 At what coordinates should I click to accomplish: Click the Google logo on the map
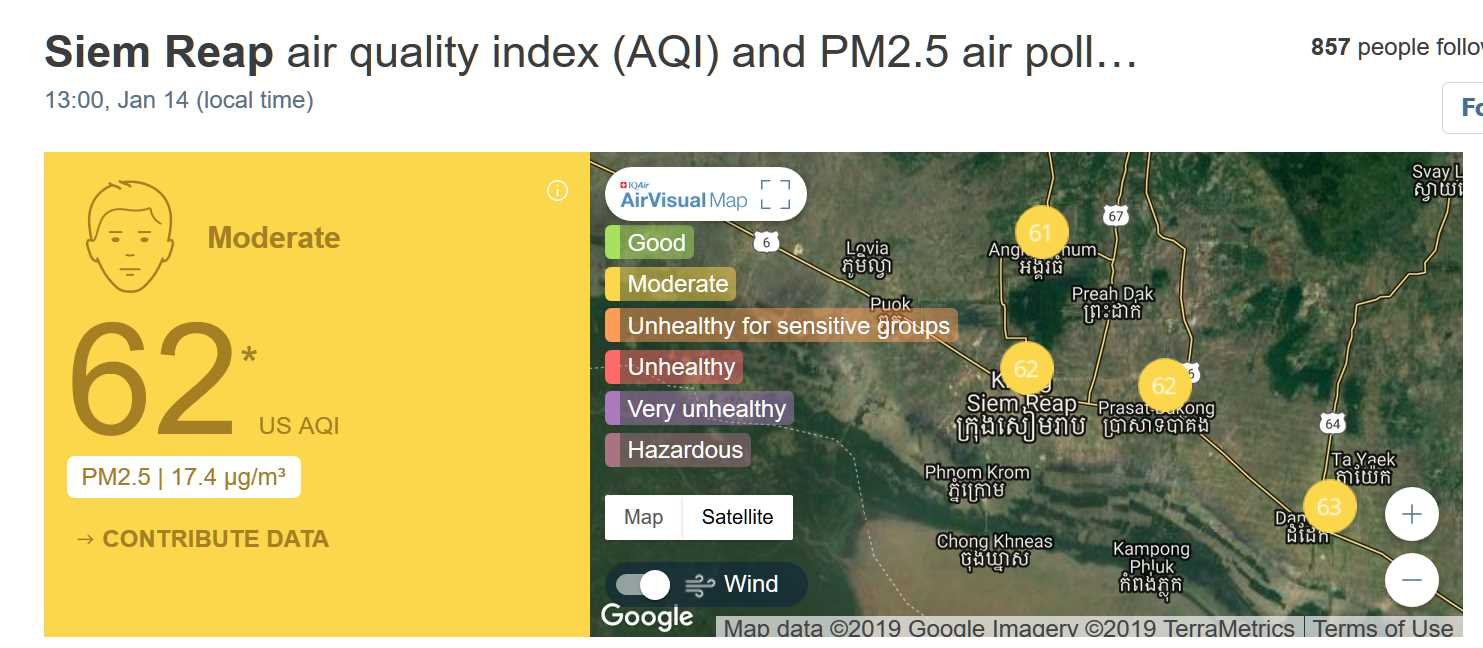tap(647, 616)
